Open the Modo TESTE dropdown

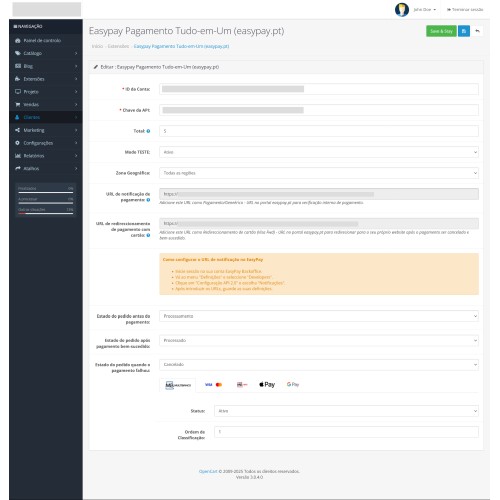319,152
